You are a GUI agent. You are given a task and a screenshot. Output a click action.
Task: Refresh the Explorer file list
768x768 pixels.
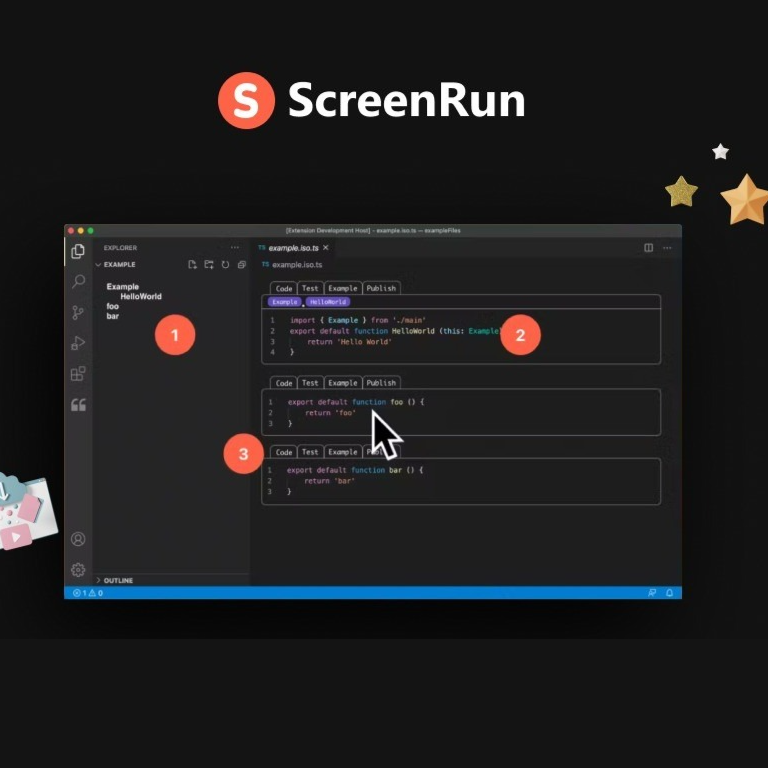pyautogui.click(x=225, y=264)
